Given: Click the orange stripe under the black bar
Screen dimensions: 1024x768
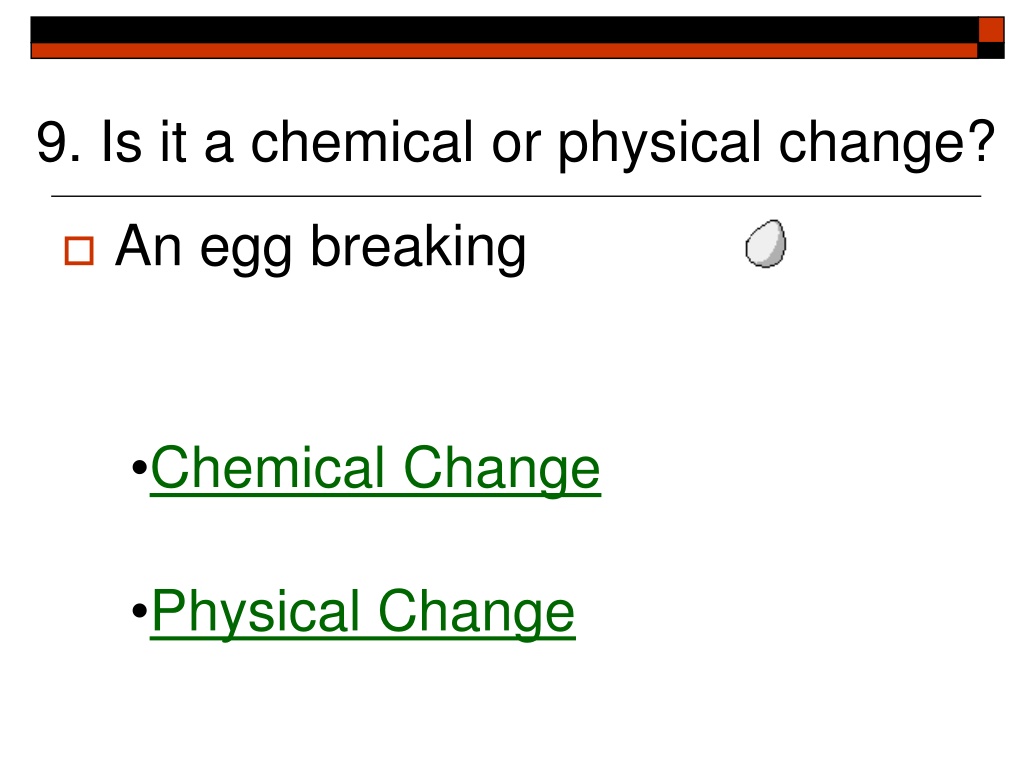Looking at the screenshot, I should 504,51.
